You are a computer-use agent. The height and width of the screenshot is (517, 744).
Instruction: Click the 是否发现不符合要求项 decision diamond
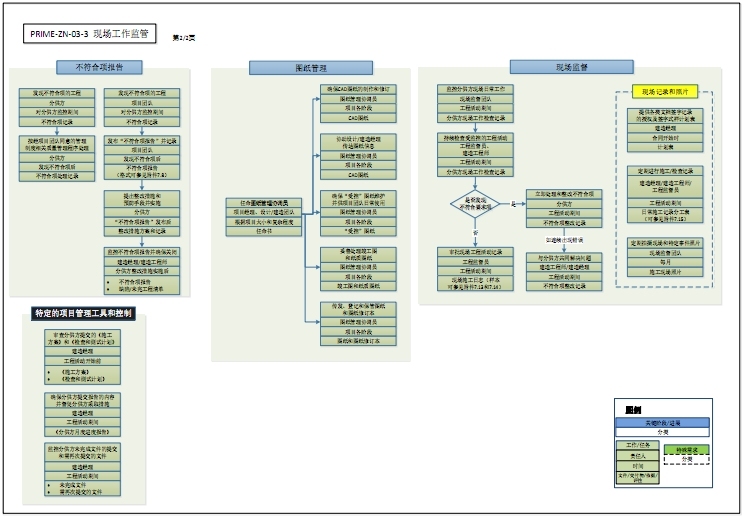(x=475, y=204)
